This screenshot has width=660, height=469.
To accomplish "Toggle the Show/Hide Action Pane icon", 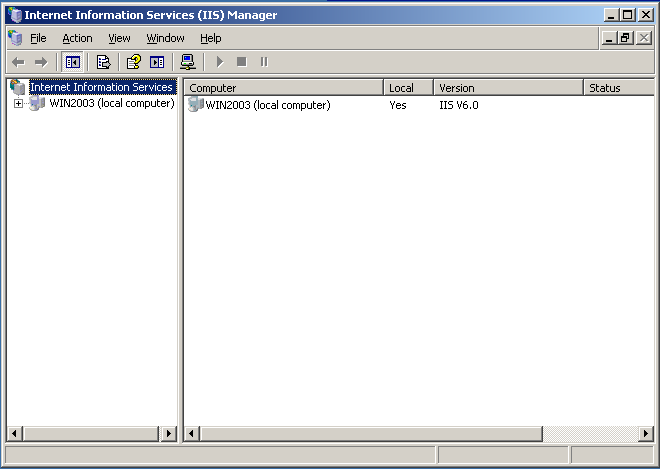I will (157, 62).
